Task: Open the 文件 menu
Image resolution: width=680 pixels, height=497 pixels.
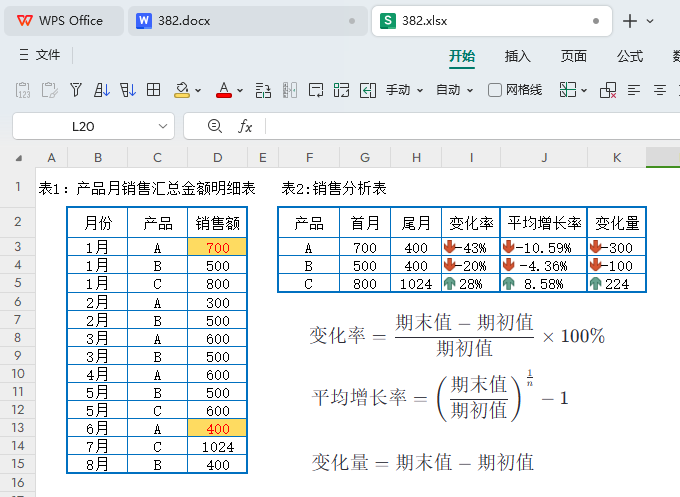Action: pos(39,55)
